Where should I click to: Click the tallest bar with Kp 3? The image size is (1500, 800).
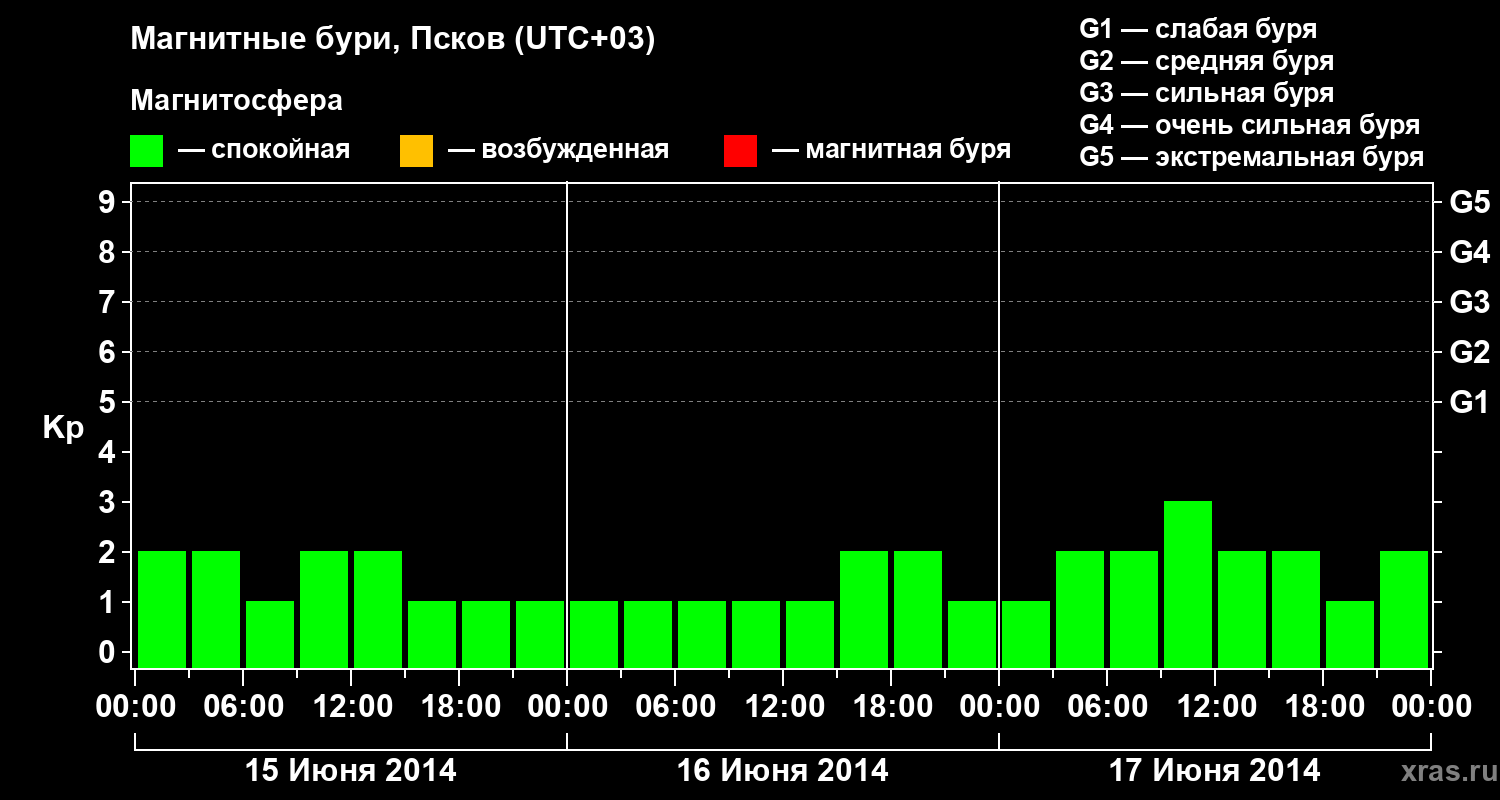pyautogui.click(x=1188, y=584)
